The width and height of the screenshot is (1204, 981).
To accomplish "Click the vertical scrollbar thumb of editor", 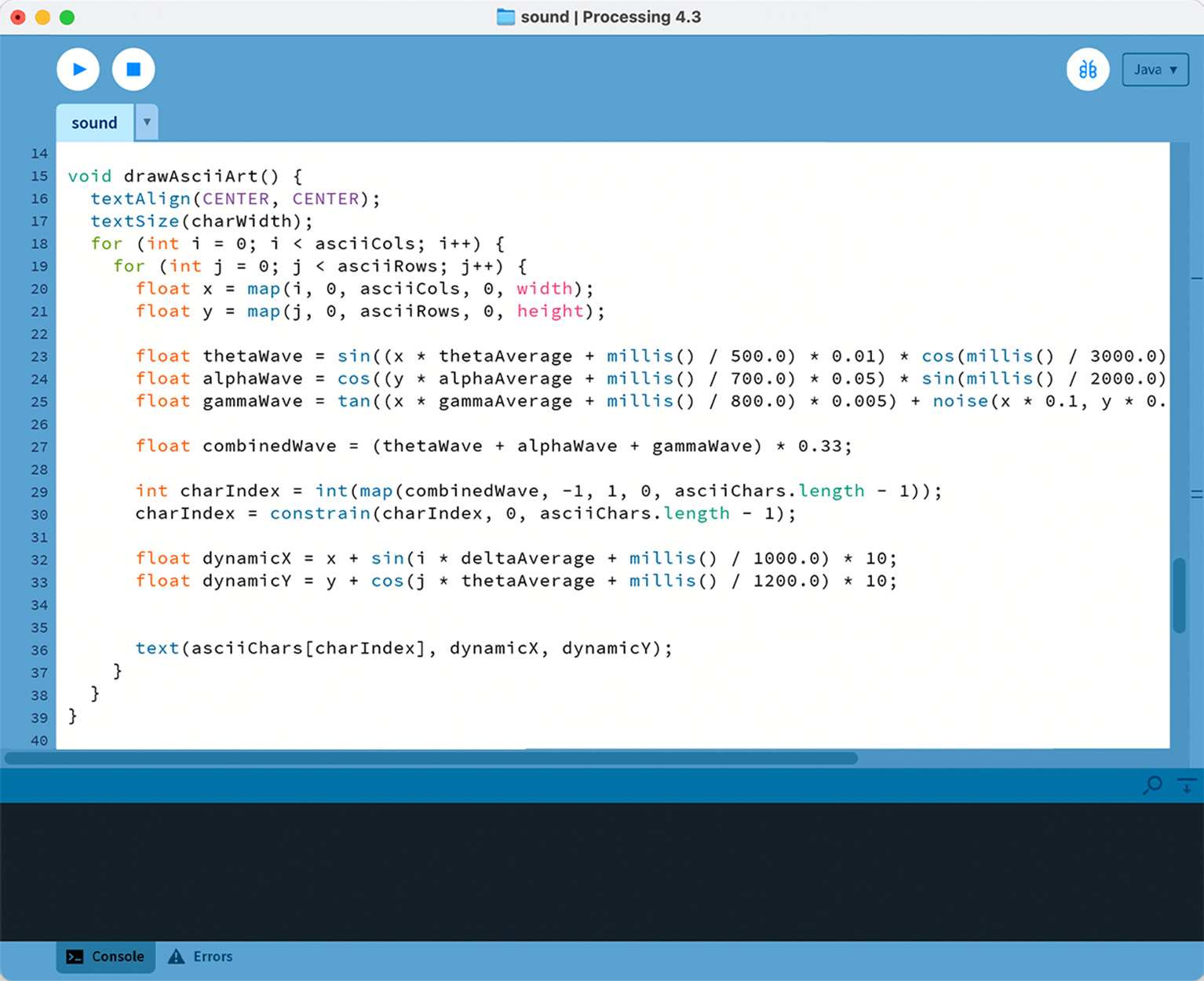I will click(x=1179, y=594).
